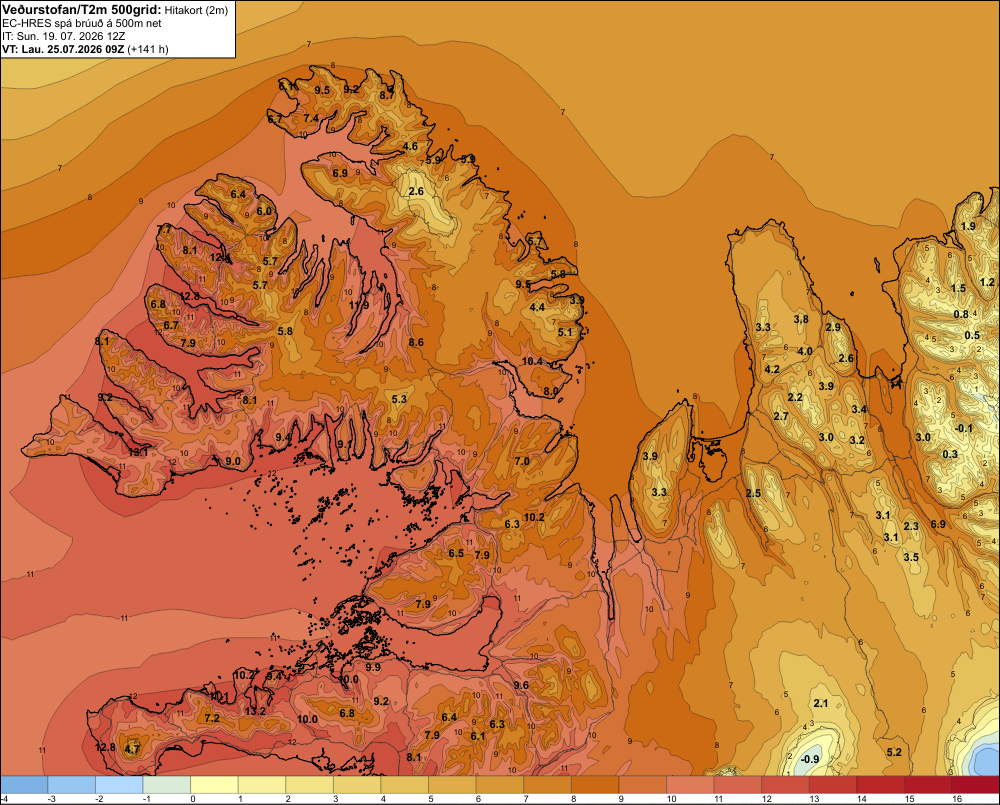Select the 7.0 temperature value
Image resolution: width=1000 pixels, height=805 pixels.
coord(522,461)
